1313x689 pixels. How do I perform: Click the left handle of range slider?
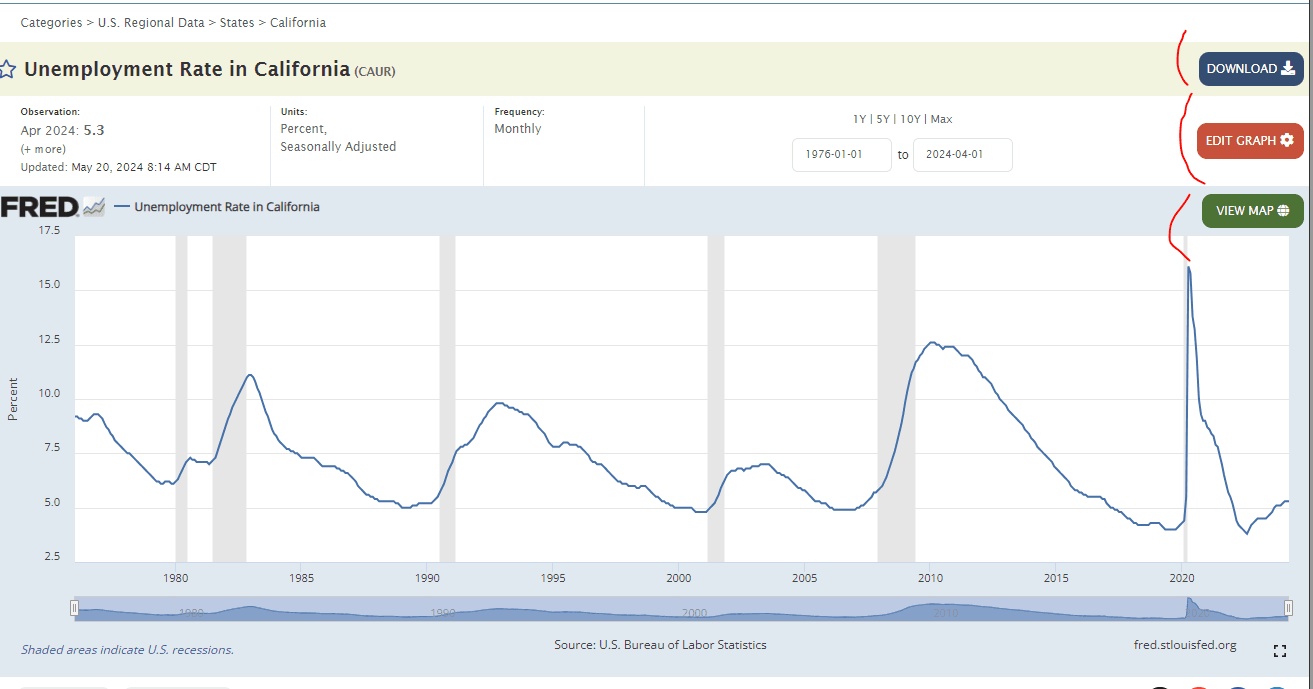74,608
